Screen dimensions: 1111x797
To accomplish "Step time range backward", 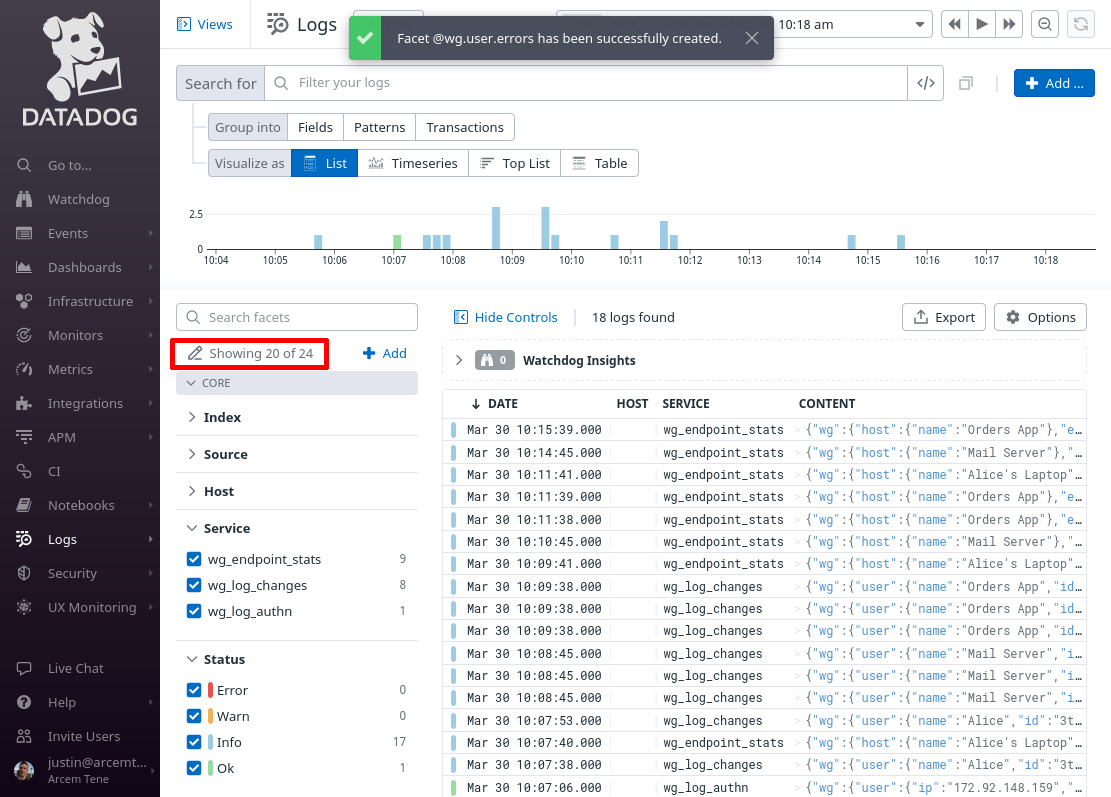I will 954,24.
